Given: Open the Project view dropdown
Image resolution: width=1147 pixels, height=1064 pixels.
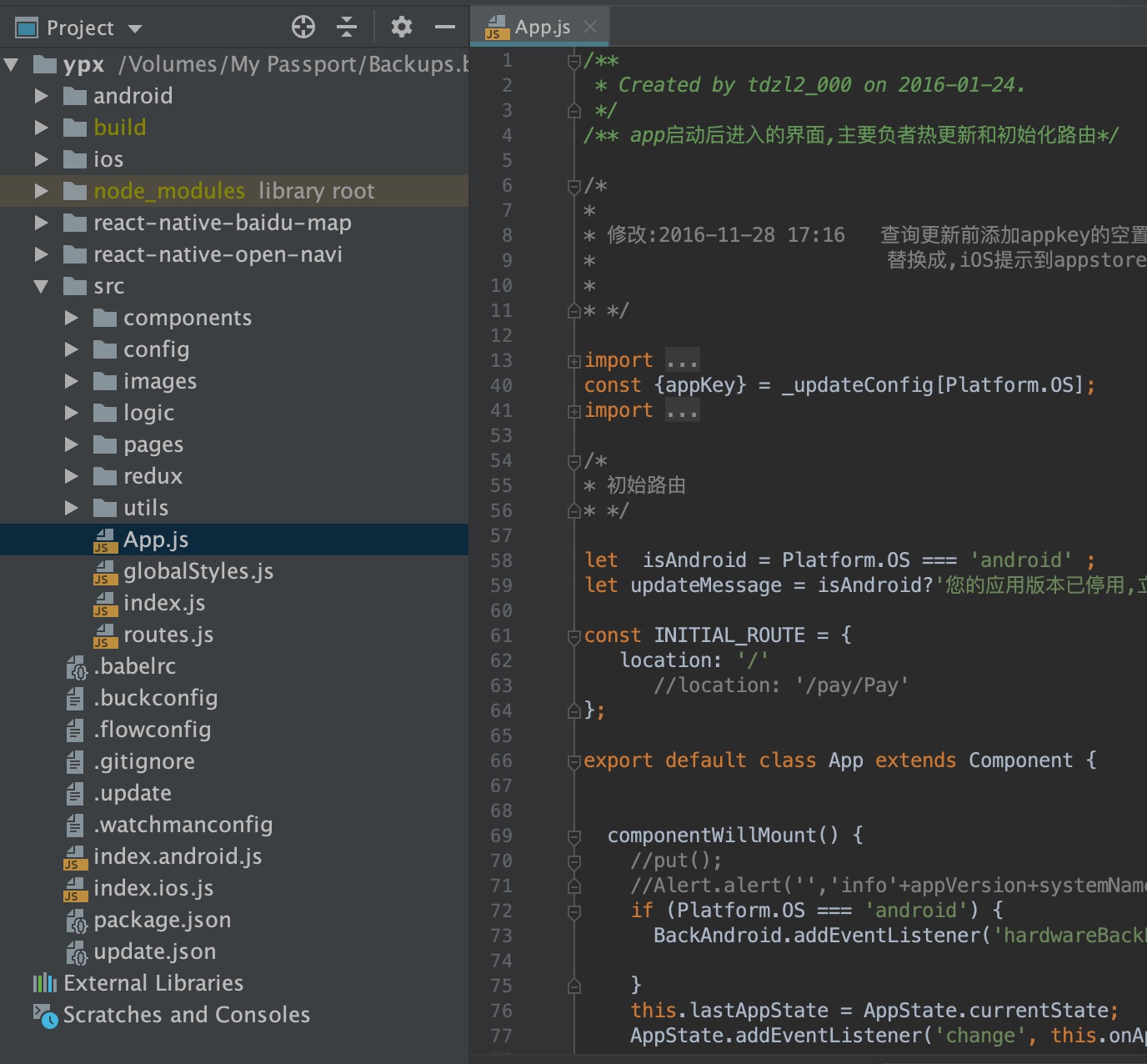Looking at the screenshot, I should click(x=135, y=29).
